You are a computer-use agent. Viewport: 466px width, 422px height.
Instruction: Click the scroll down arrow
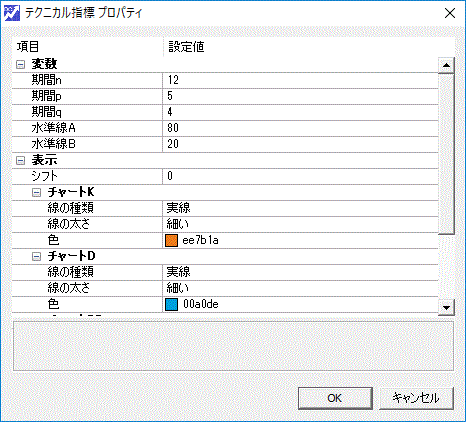tap(446, 307)
